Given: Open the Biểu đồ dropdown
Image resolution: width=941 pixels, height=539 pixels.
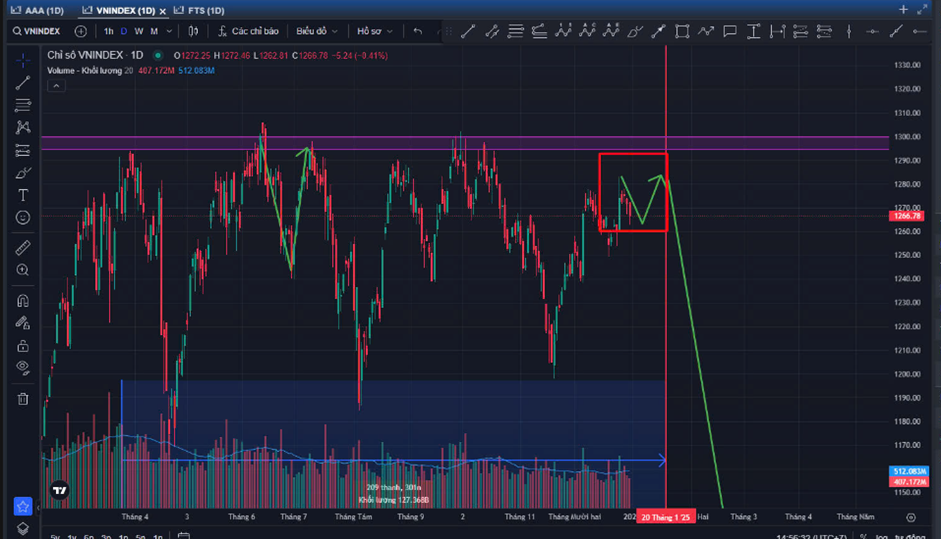Looking at the screenshot, I should 316,31.
